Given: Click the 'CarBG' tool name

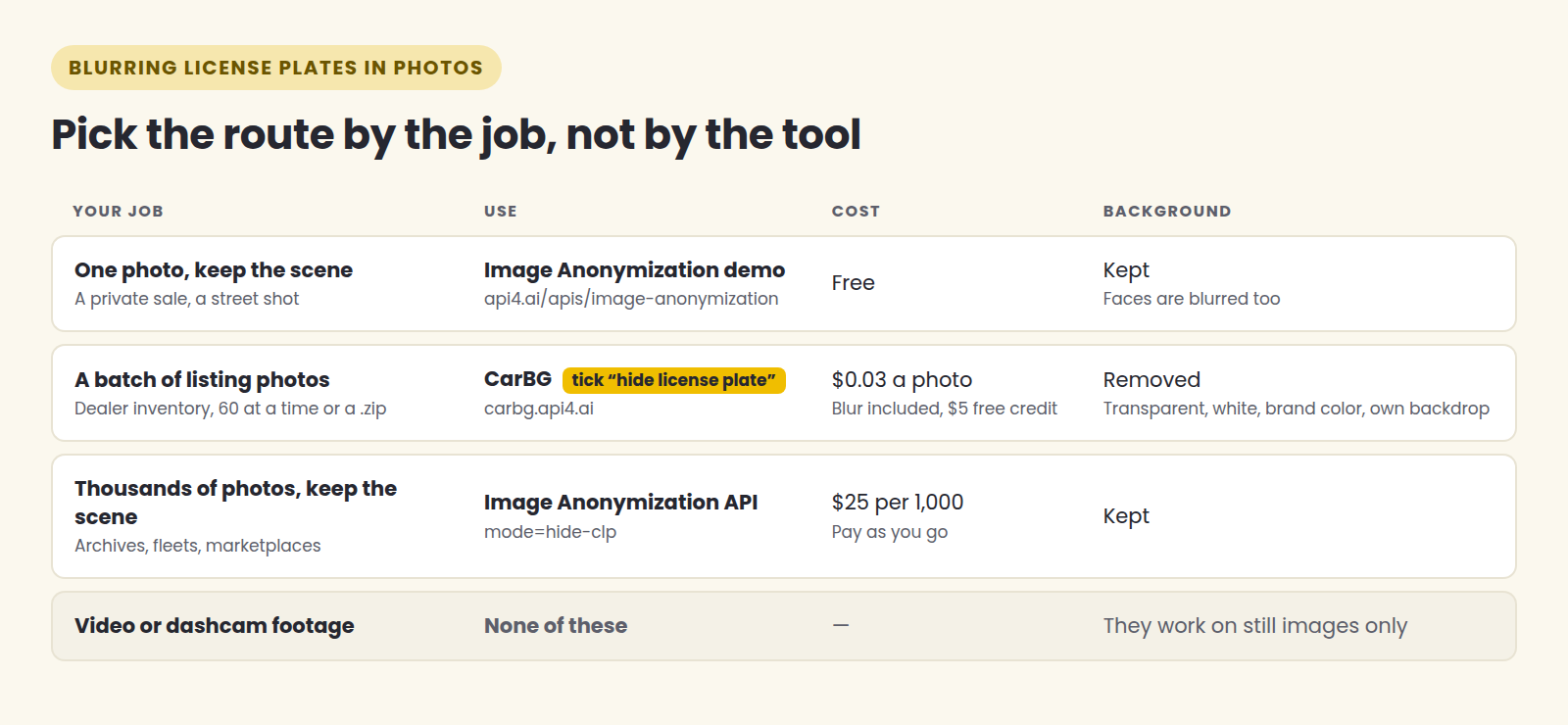Looking at the screenshot, I should click(517, 379).
